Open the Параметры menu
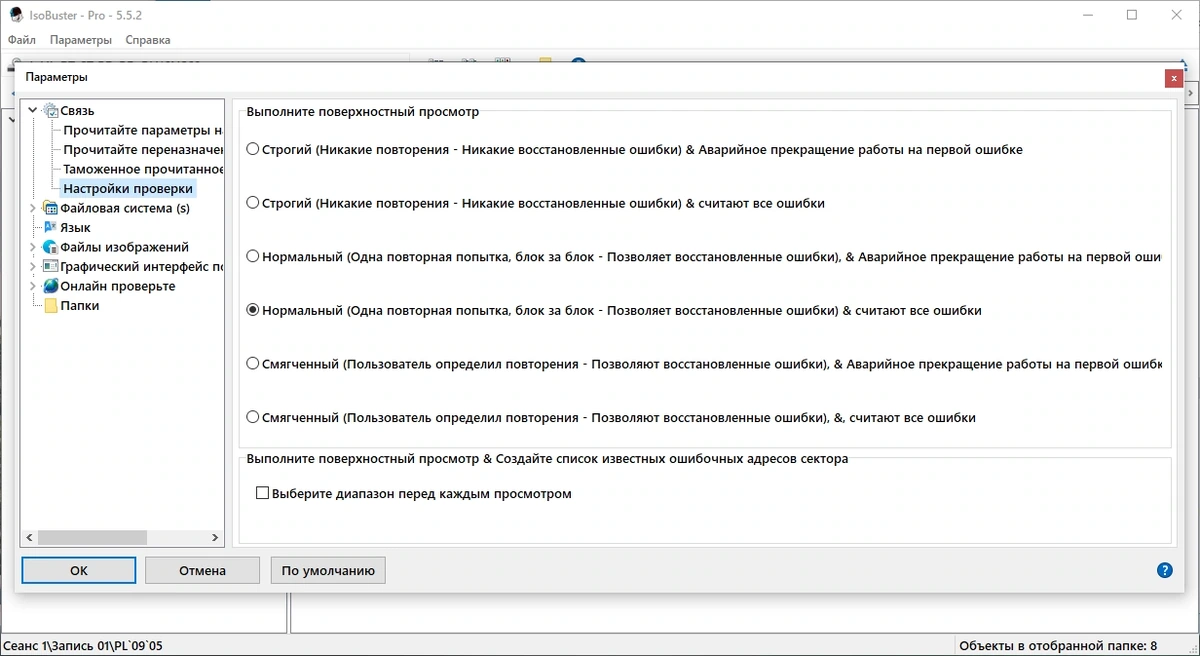Image resolution: width=1200 pixels, height=656 pixels. [81, 40]
